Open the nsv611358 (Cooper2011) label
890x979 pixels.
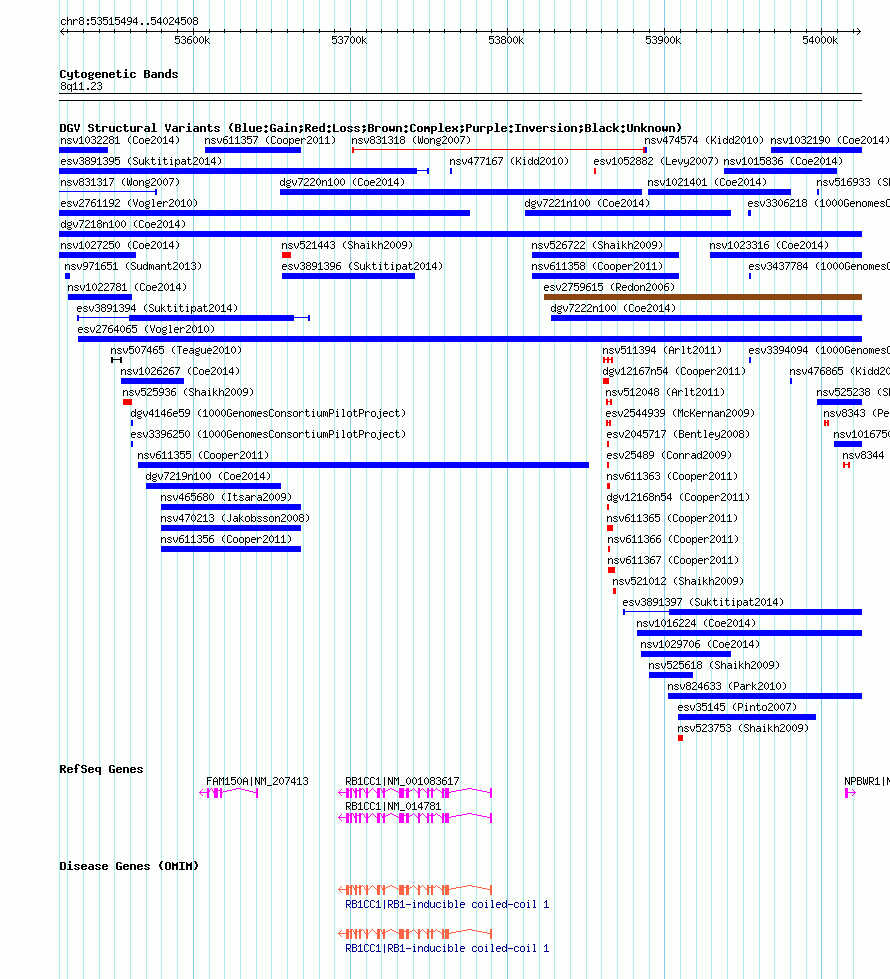tap(597, 267)
